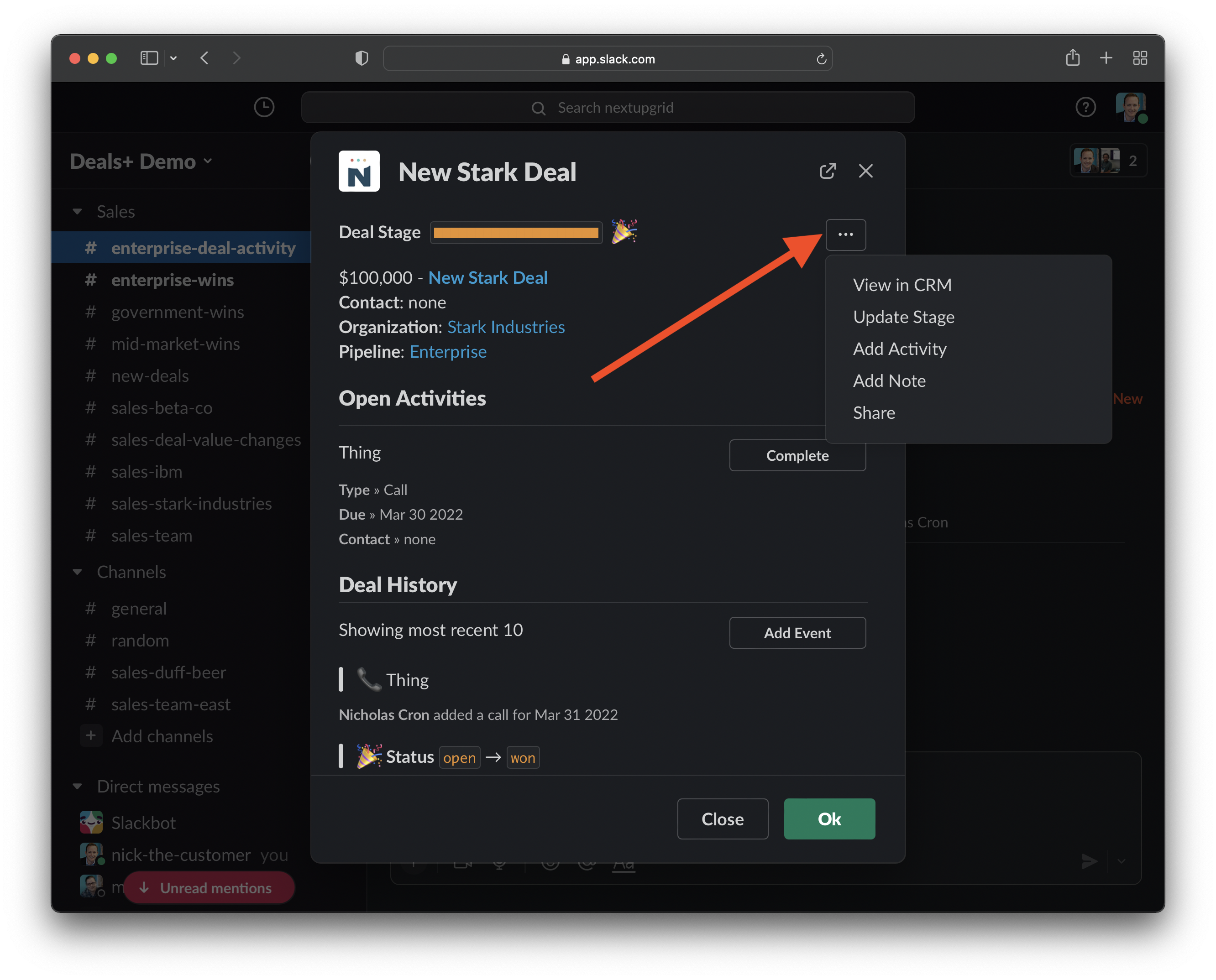Pop out the deal modal in new window
The height and width of the screenshot is (980, 1216).
tap(828, 171)
